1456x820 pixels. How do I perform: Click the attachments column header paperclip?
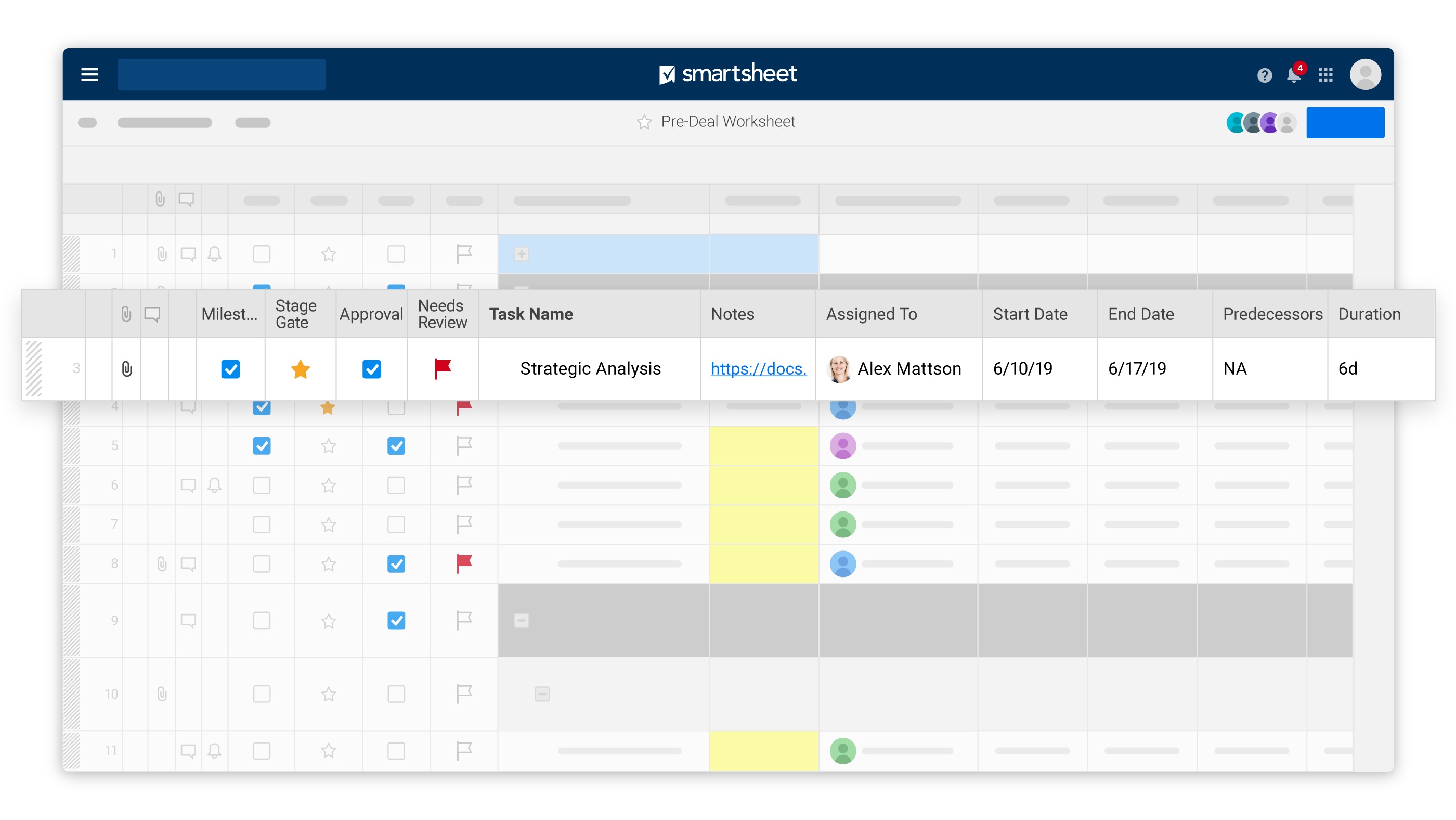click(x=126, y=314)
